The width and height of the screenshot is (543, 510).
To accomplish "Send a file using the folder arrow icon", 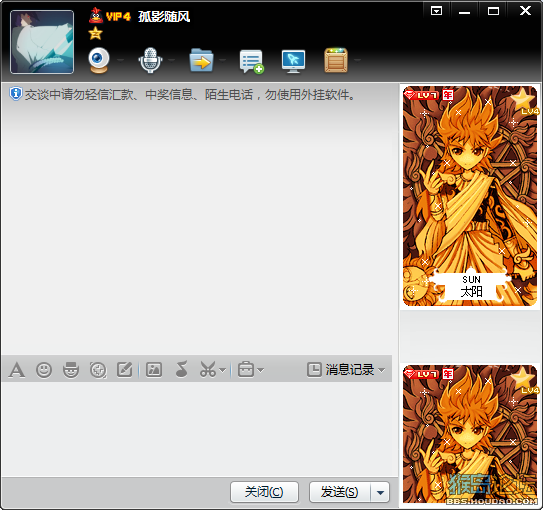I will (202, 60).
